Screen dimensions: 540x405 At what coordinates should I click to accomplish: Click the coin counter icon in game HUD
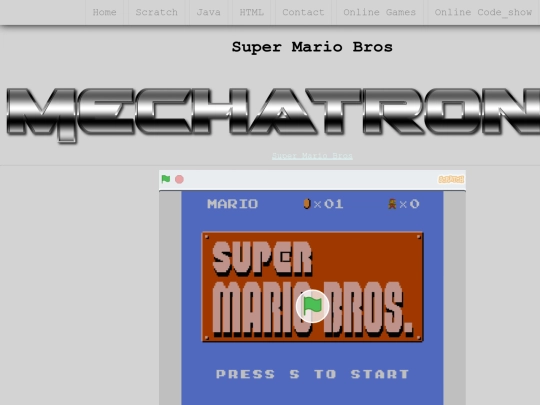click(x=307, y=204)
